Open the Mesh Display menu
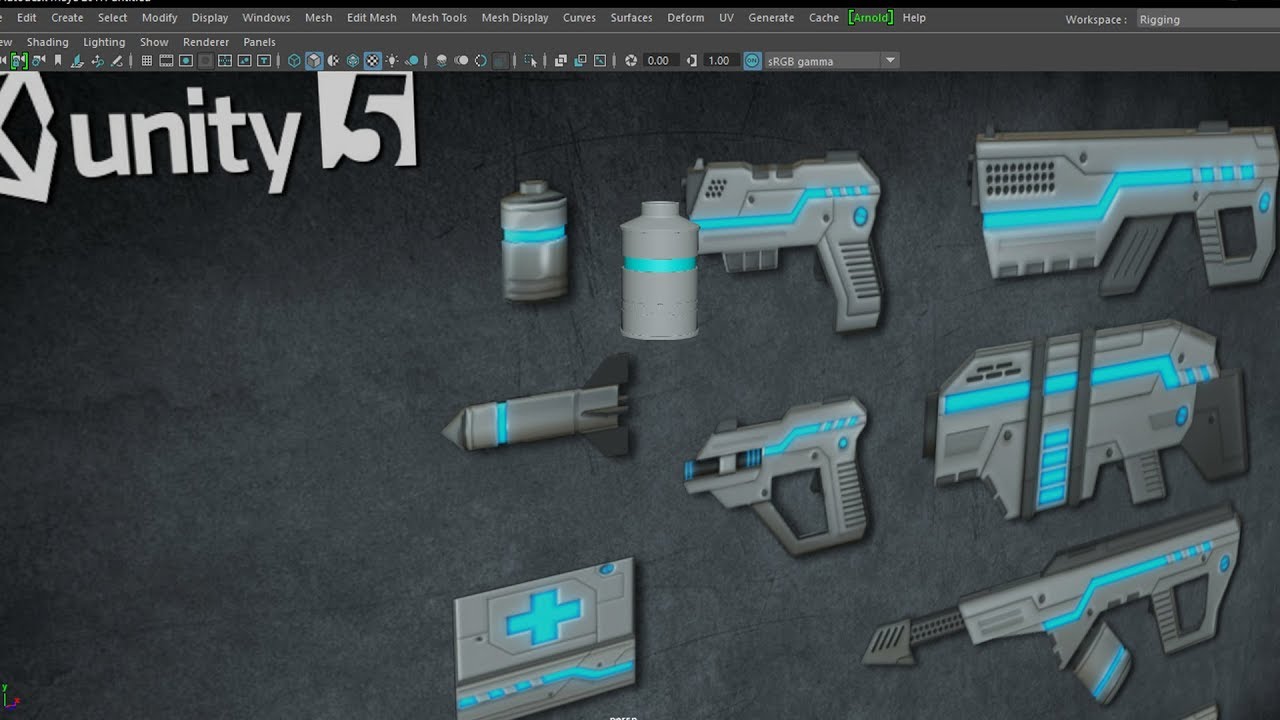Screen dimensions: 1280x720 pyautogui.click(x=515, y=18)
